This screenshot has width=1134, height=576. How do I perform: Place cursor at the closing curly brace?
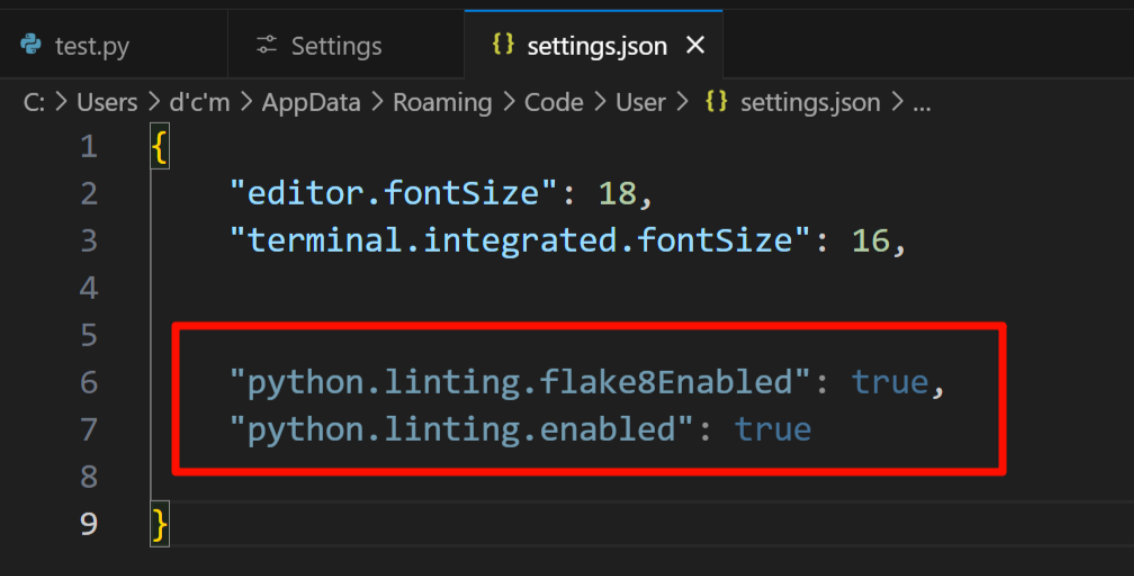click(160, 523)
